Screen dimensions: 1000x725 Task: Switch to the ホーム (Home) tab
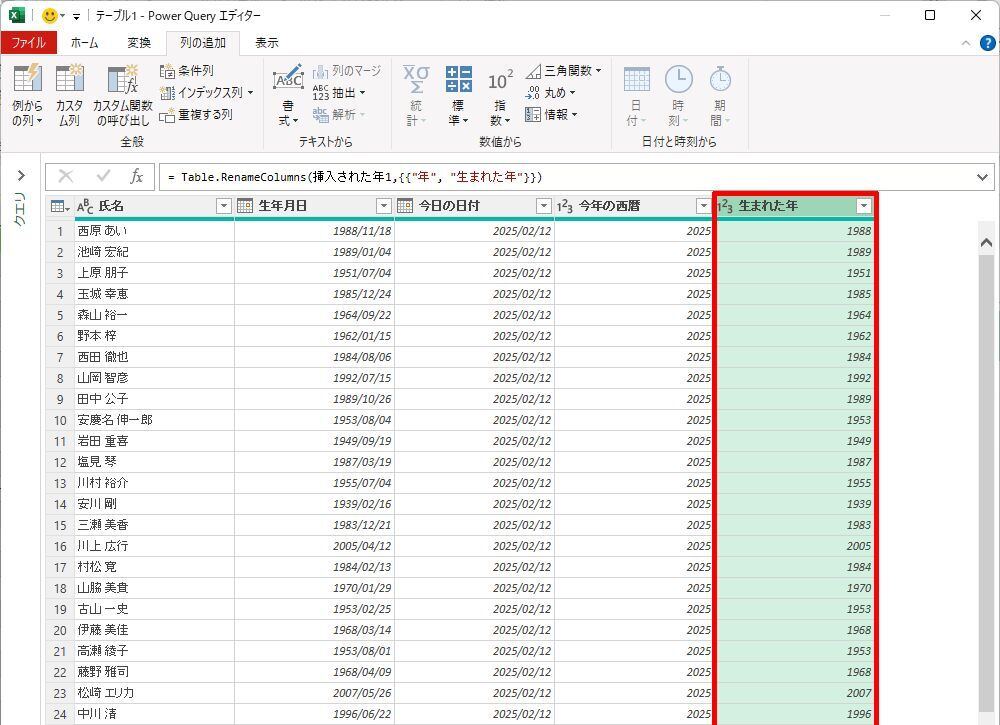(x=84, y=43)
